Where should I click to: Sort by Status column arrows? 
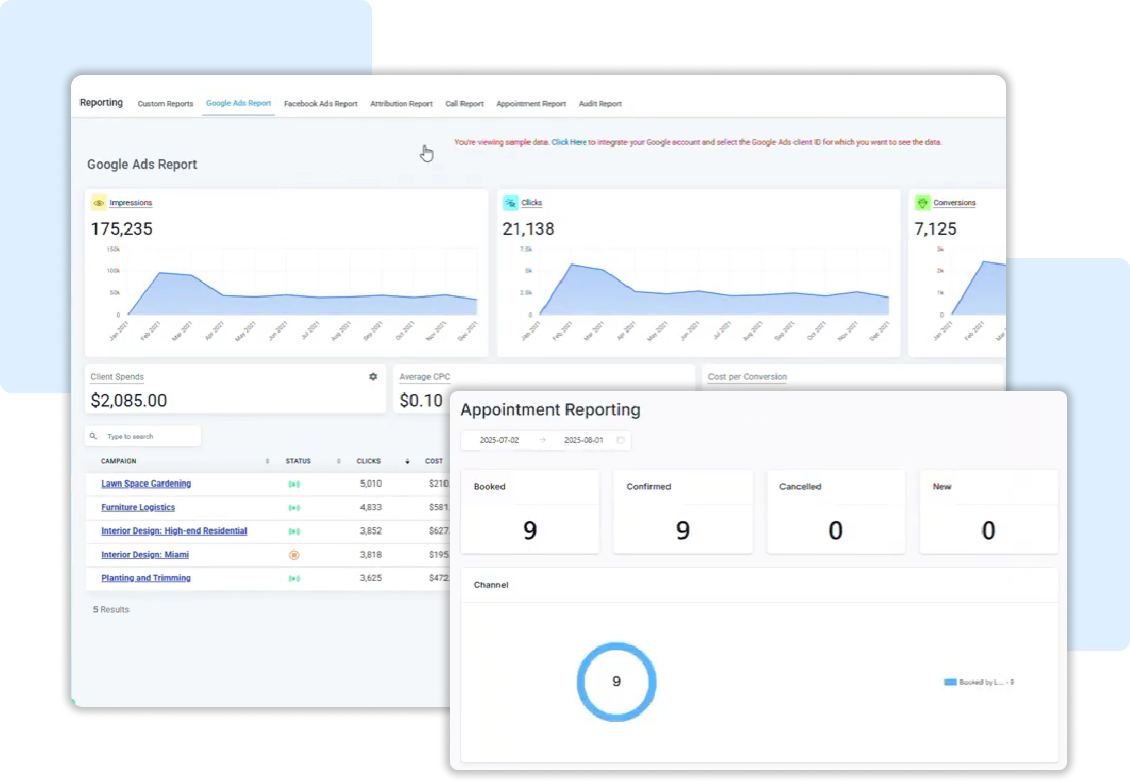click(339, 461)
